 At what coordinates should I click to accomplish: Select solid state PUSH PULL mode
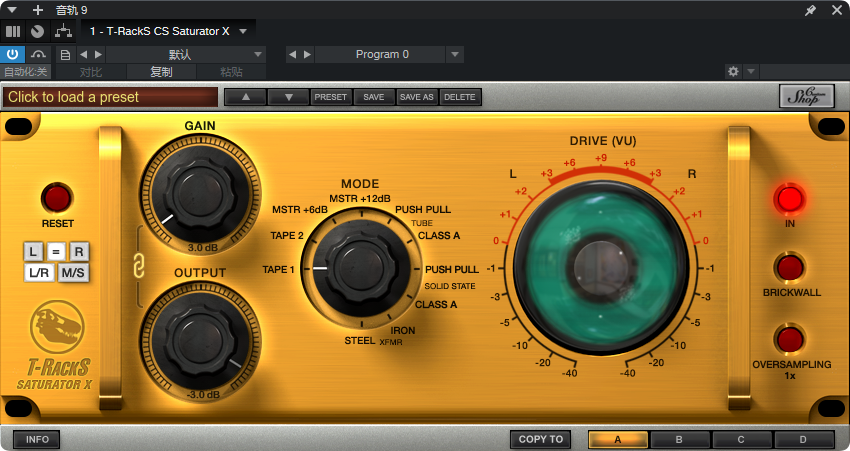click(452, 269)
